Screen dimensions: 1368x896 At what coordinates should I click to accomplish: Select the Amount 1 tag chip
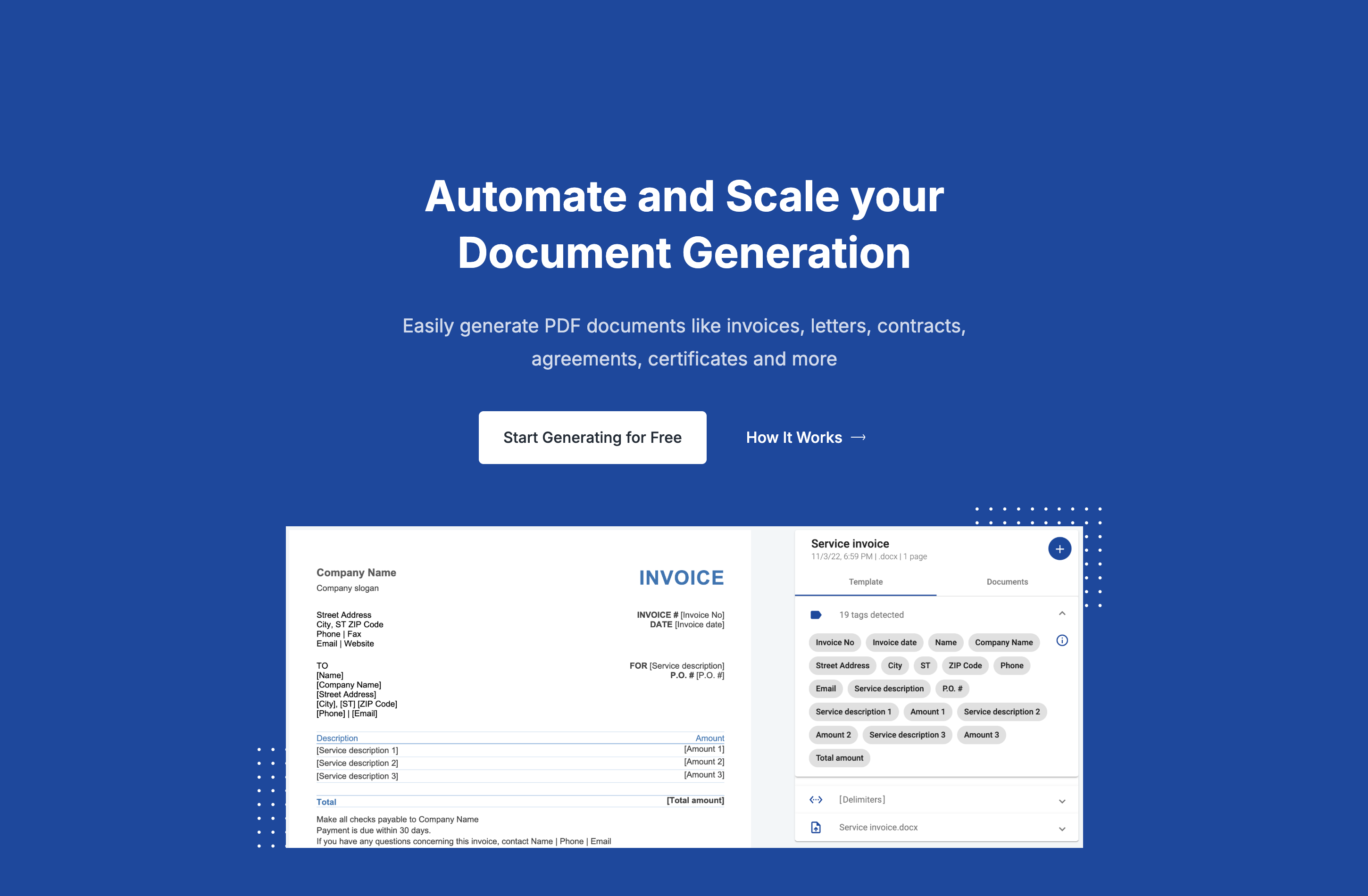[927, 712]
